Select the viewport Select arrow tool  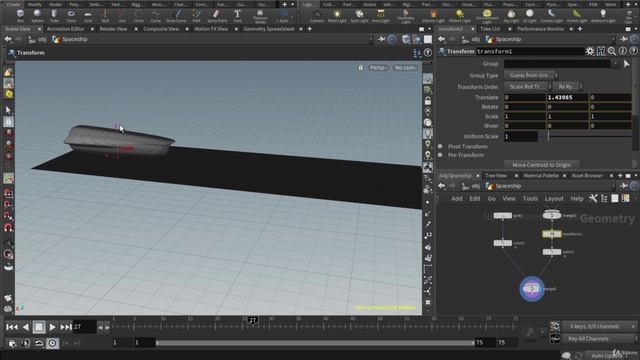(x=8, y=110)
